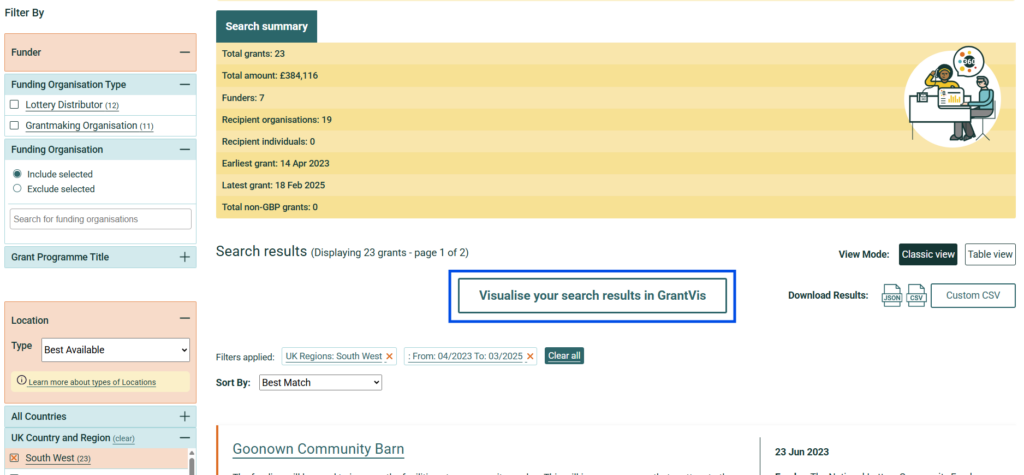Open the Location Type dropdown
The height and width of the screenshot is (475, 1024).
(x=115, y=350)
